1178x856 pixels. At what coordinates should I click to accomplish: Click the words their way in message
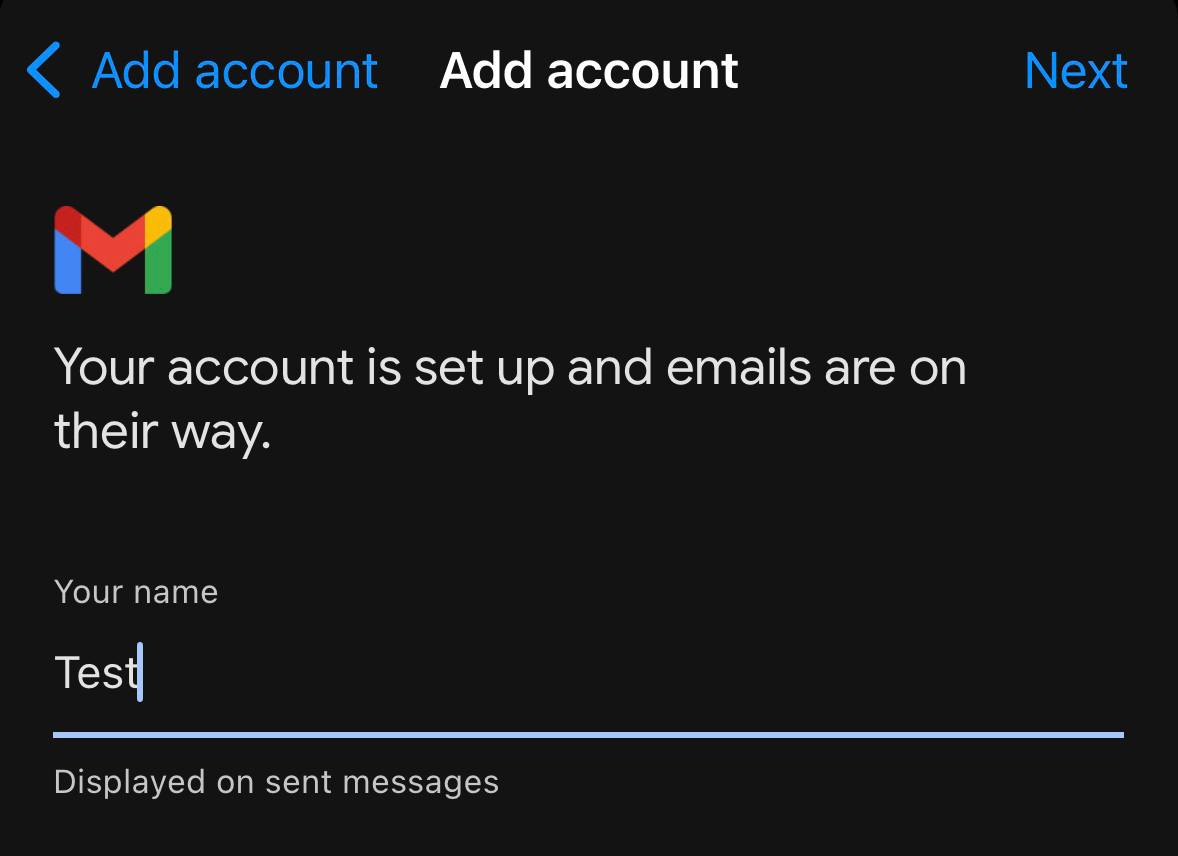(x=162, y=432)
